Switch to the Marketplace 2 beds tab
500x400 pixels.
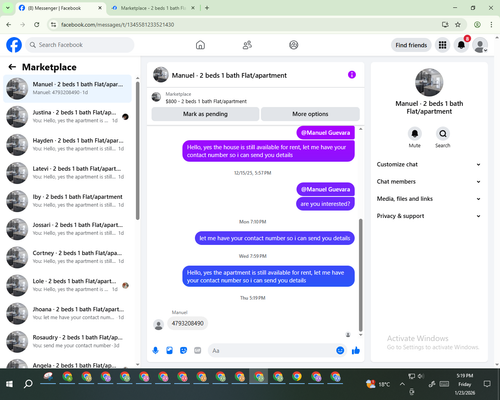[153, 8]
